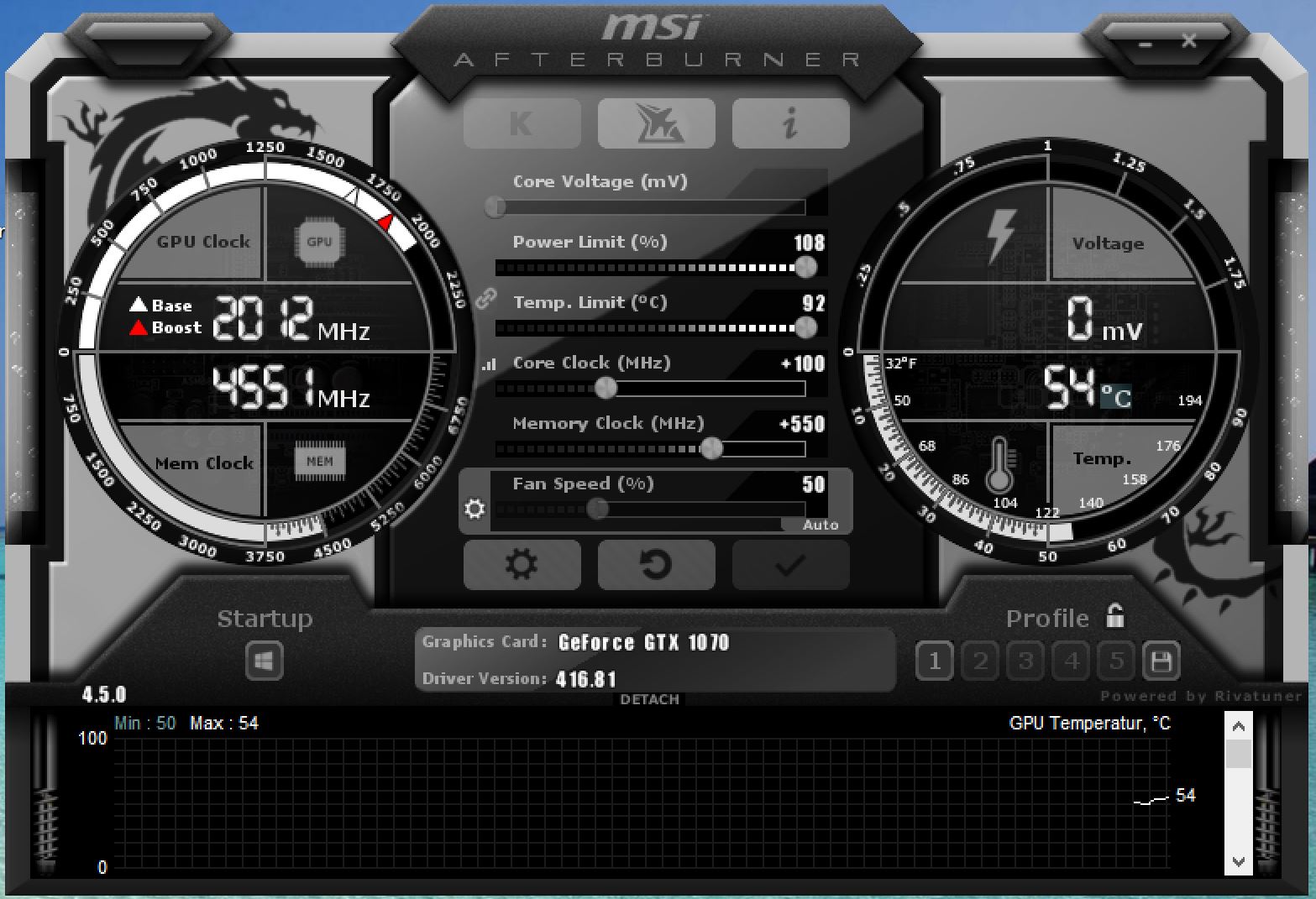
Task: Click the Core Clock value +100
Action: 803,363
